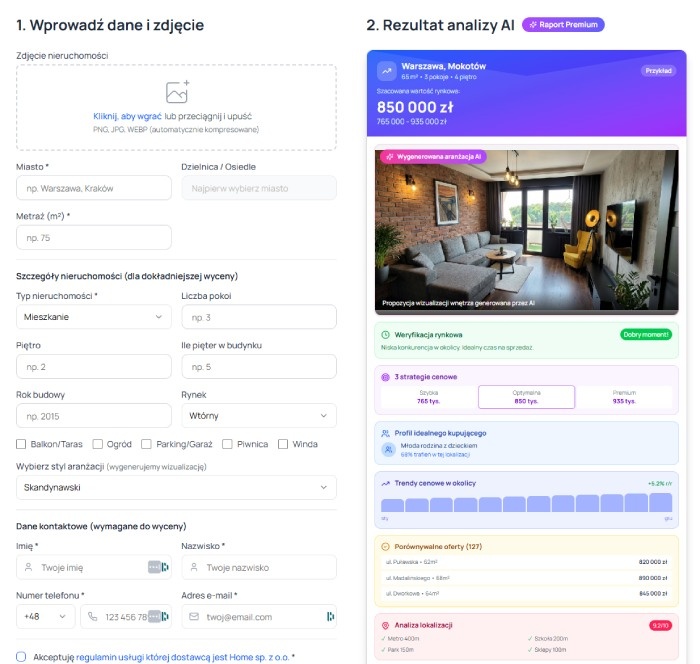The image size is (700, 664).
Task: Click the ul. Puławska 820 000 zł offer
Action: coord(526,562)
